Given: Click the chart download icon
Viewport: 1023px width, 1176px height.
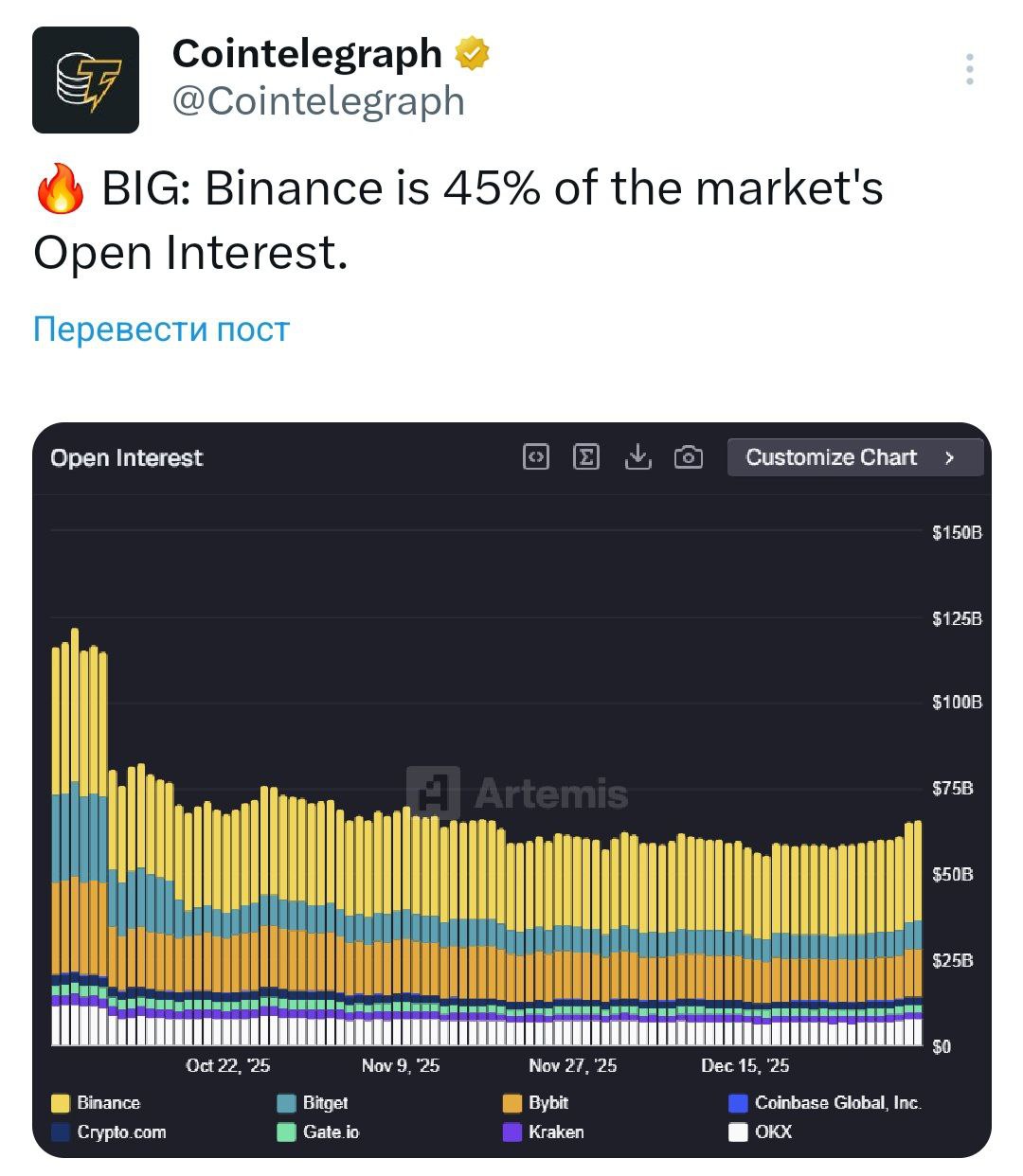Looking at the screenshot, I should coord(638,457).
